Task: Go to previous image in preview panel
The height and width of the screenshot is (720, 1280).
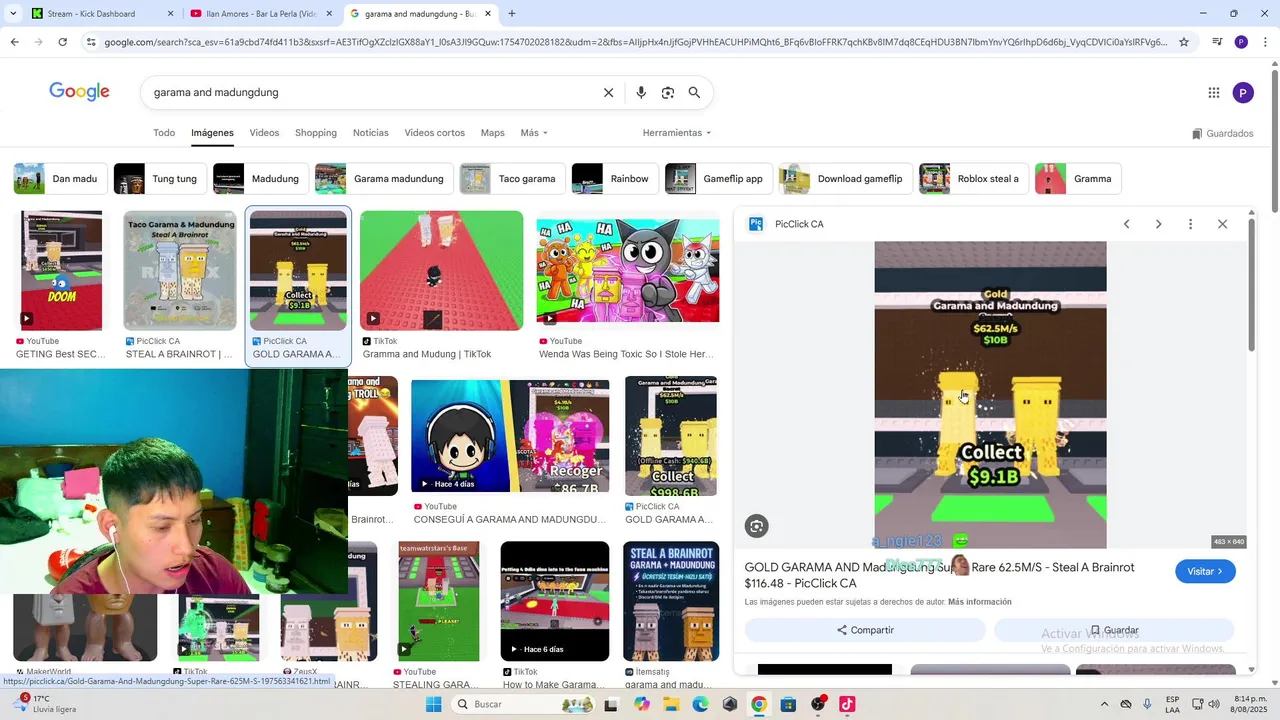Action: tap(1126, 224)
